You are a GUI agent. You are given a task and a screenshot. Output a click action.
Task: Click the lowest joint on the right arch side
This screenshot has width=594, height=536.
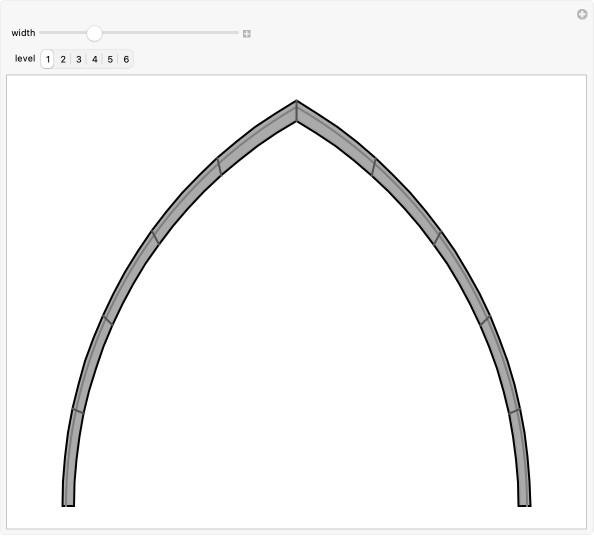[514, 411]
